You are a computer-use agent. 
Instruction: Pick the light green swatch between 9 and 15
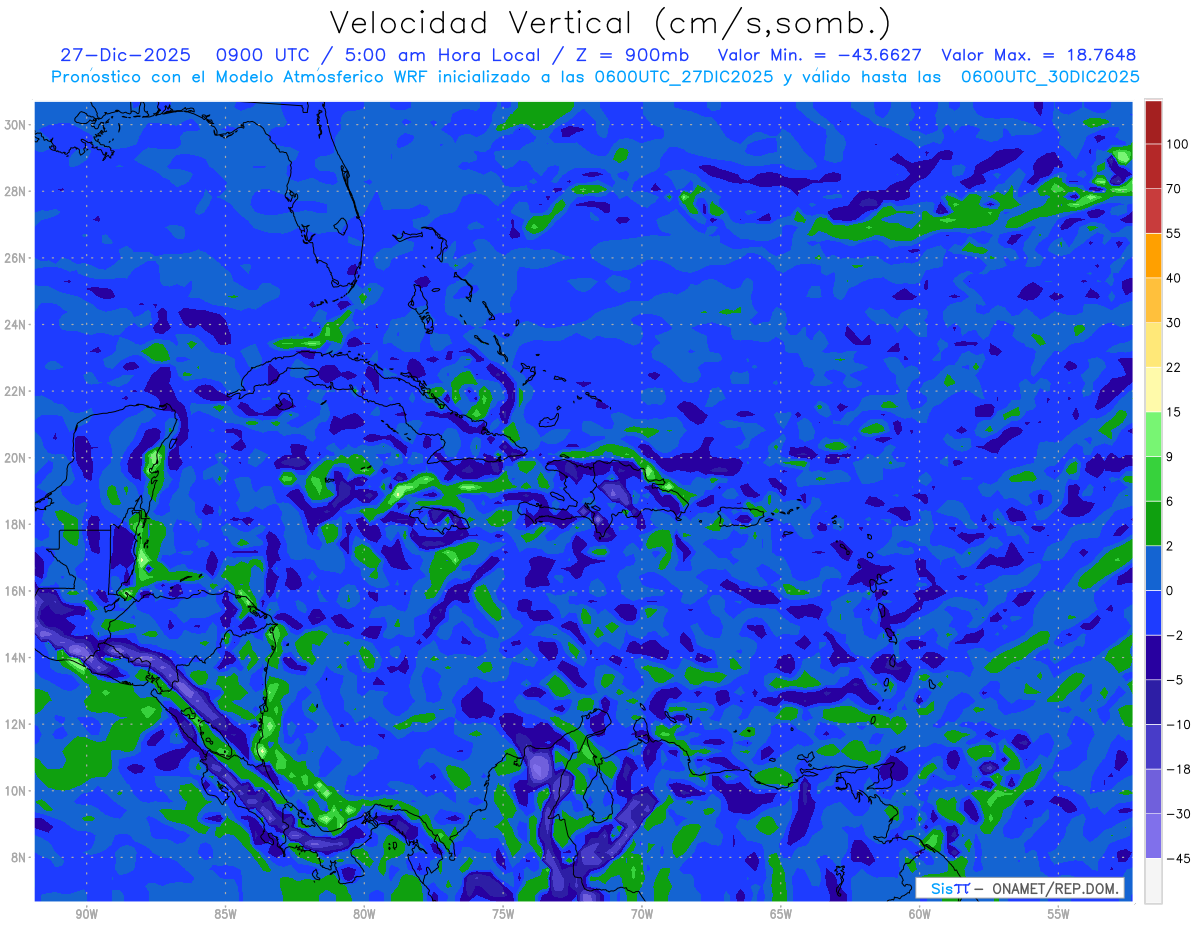tap(1153, 434)
